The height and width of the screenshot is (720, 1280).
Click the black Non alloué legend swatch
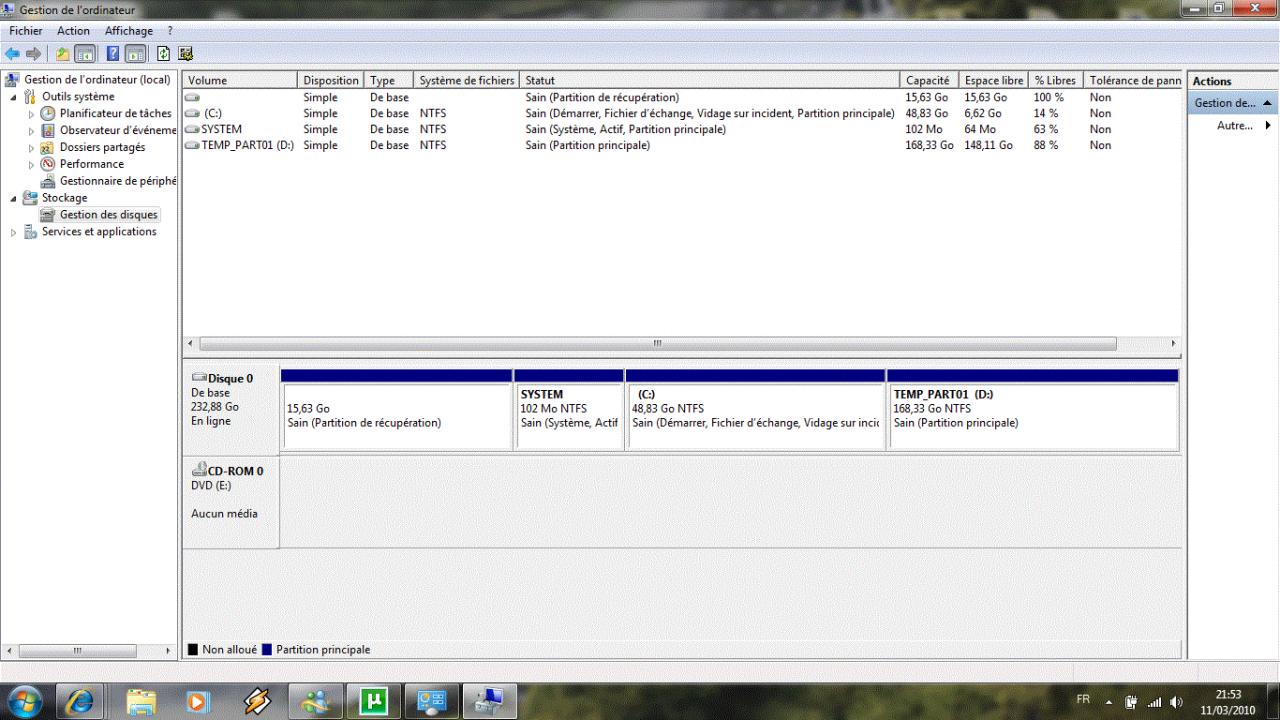click(193, 650)
